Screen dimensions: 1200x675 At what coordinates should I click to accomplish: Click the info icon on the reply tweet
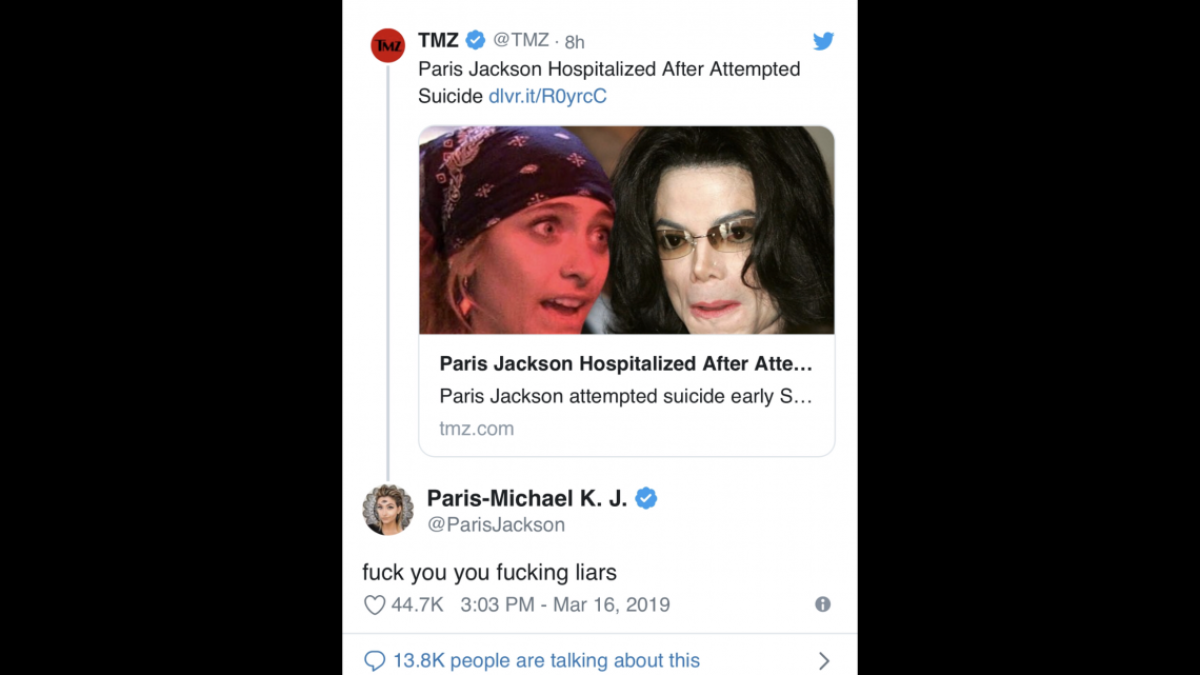click(822, 604)
